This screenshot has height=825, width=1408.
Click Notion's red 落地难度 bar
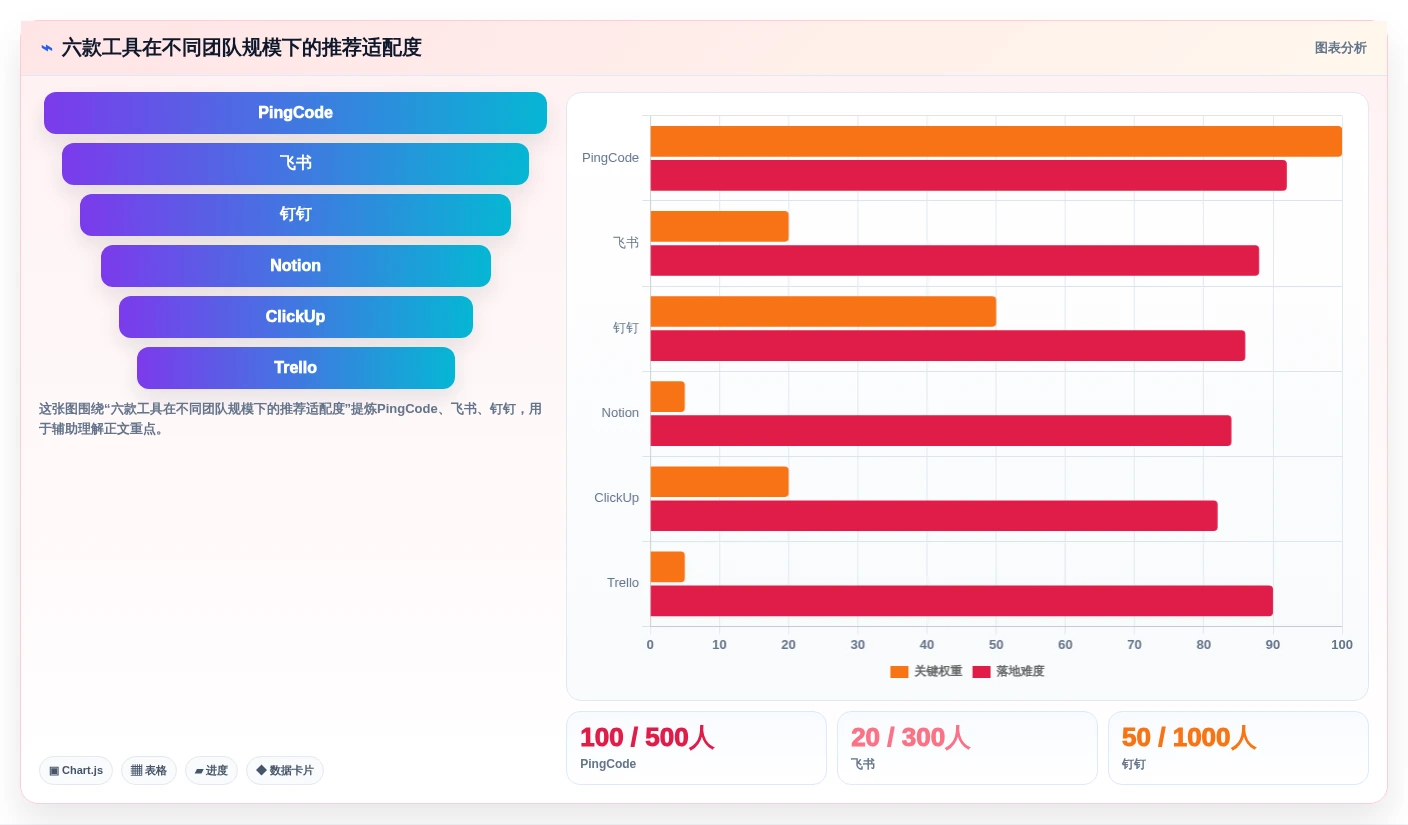click(941, 430)
